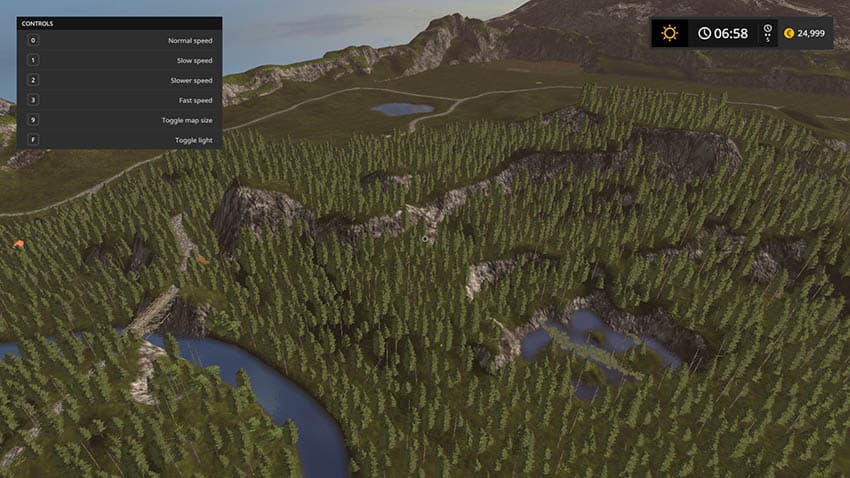This screenshot has width=850, height=478.
Task: Click the CONTROLS panel header
Action: 119,23
